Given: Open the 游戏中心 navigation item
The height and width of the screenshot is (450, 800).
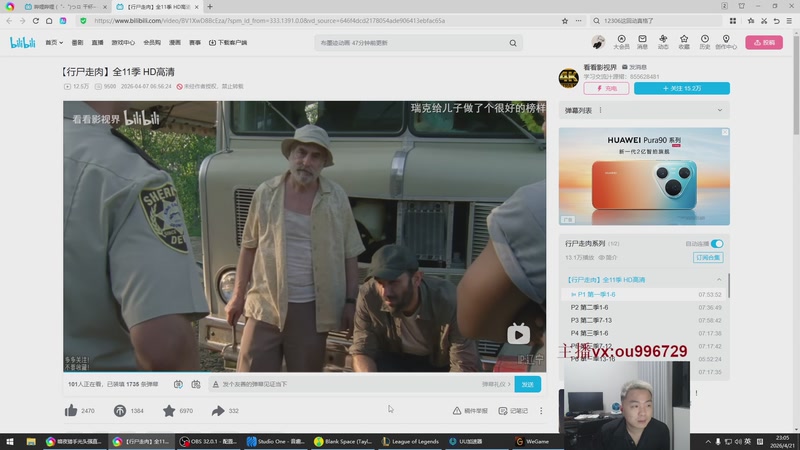Looking at the screenshot, I should click(x=123, y=43).
